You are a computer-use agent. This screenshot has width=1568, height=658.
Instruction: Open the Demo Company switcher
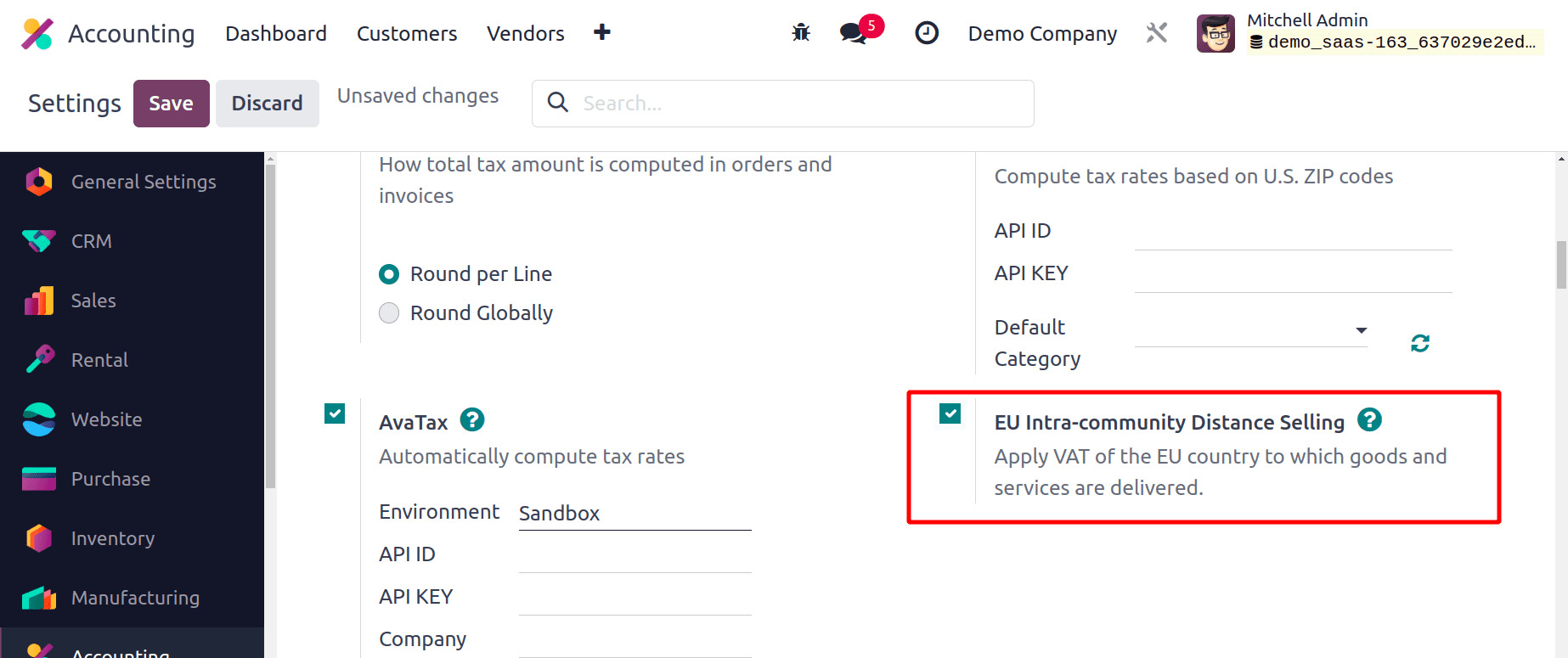click(1042, 34)
